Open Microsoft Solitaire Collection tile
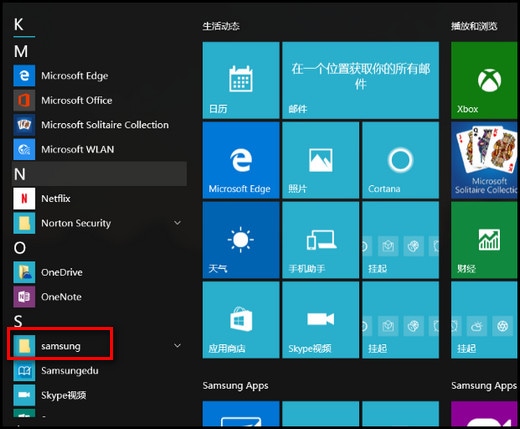 pos(484,160)
